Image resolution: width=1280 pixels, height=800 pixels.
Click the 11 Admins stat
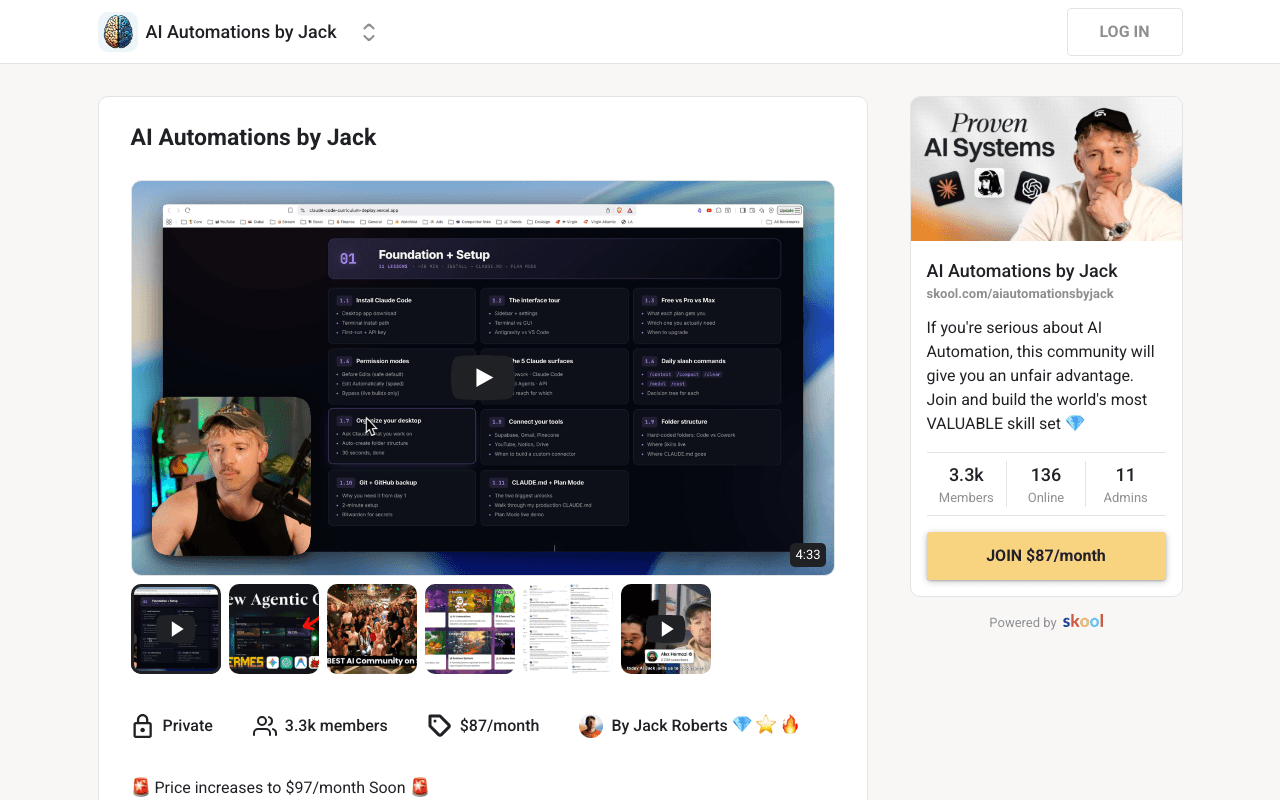click(1126, 484)
